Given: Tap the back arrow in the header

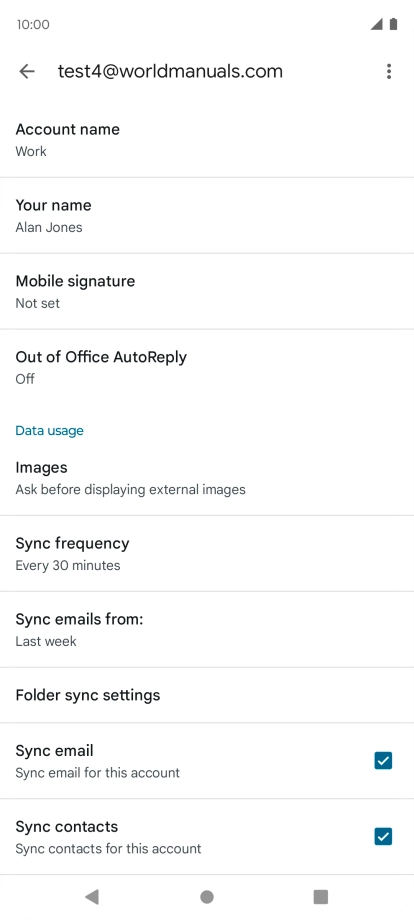Looking at the screenshot, I should tap(27, 72).
